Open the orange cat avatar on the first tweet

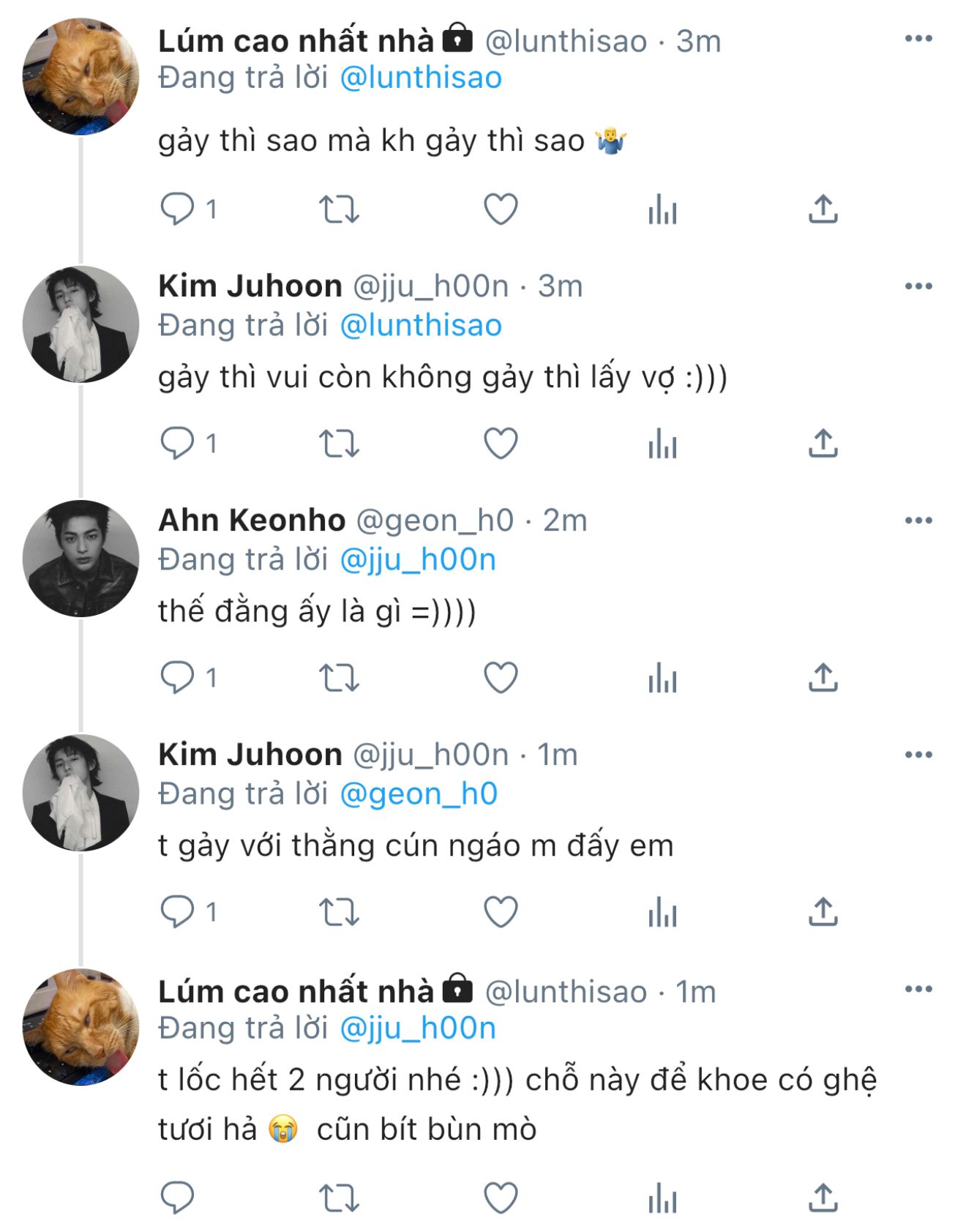click(80, 77)
